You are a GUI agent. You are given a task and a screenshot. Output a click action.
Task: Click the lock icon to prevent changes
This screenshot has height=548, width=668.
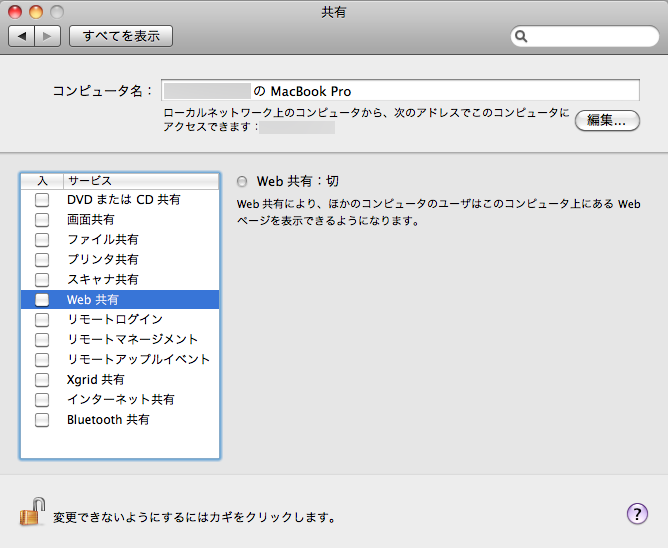(x=32, y=512)
